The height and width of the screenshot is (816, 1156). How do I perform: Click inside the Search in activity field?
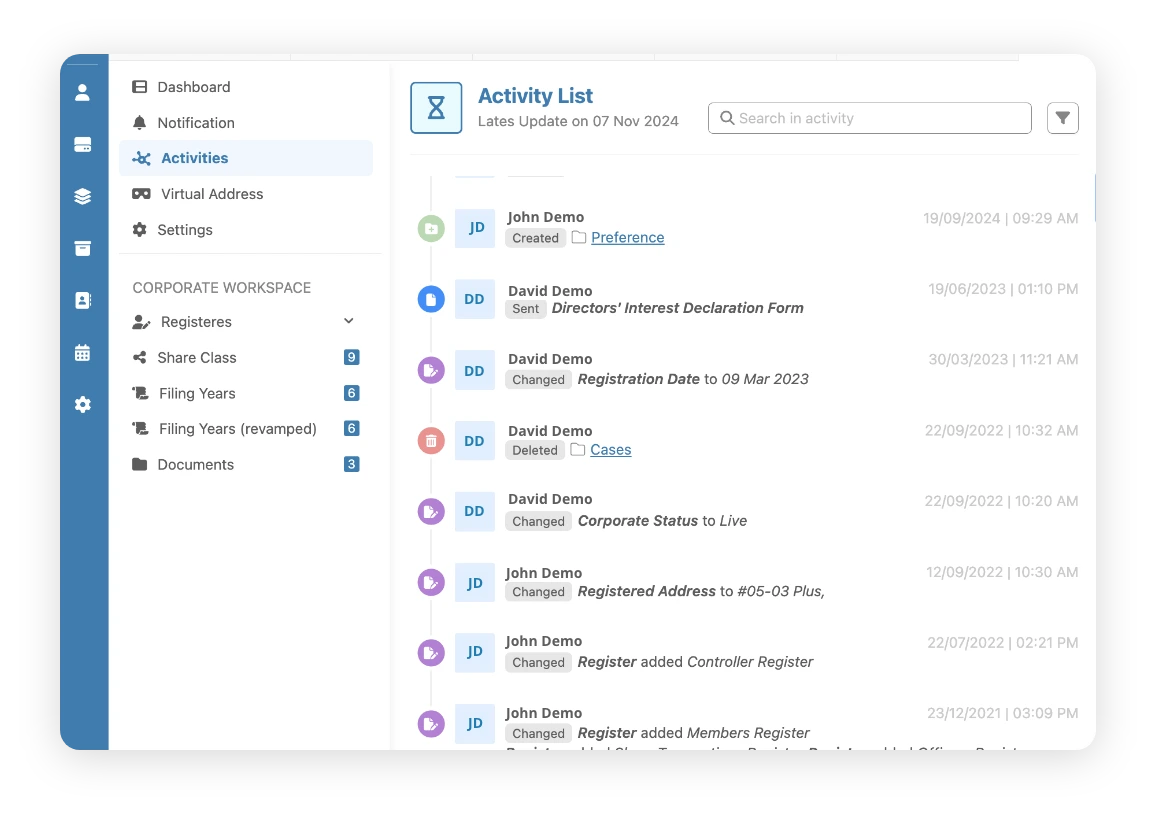[x=869, y=117]
